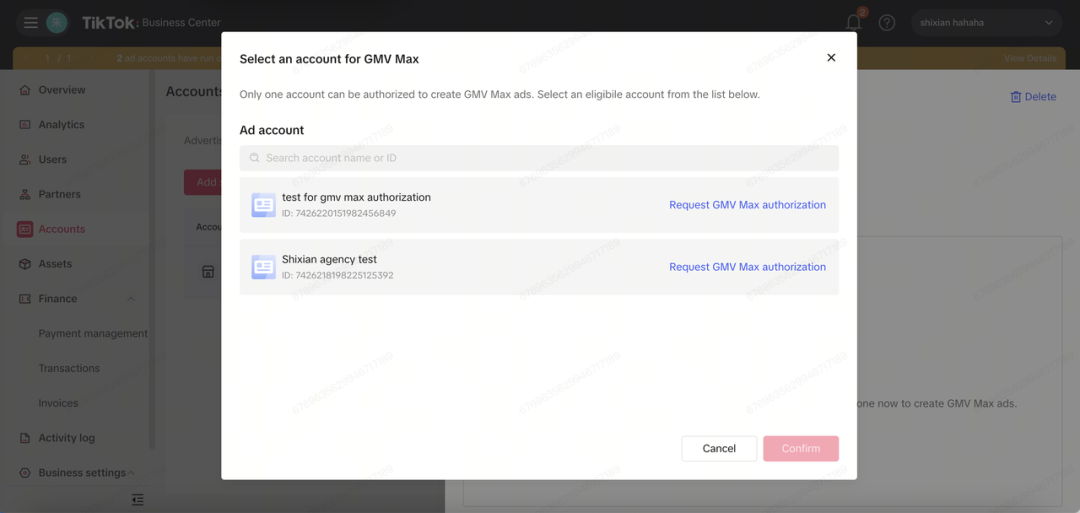Collapse the Finance section chevron
The width and height of the screenshot is (1080, 513).
(131, 299)
